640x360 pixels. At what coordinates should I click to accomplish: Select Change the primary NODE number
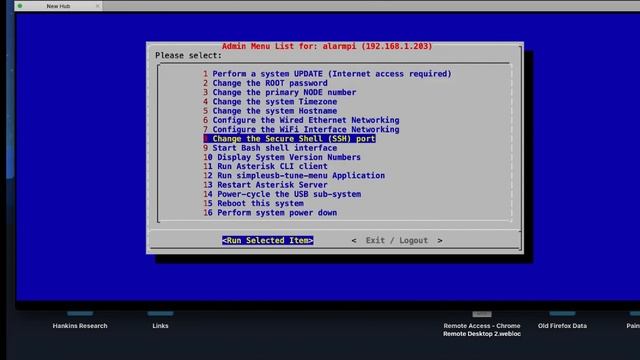(280, 92)
